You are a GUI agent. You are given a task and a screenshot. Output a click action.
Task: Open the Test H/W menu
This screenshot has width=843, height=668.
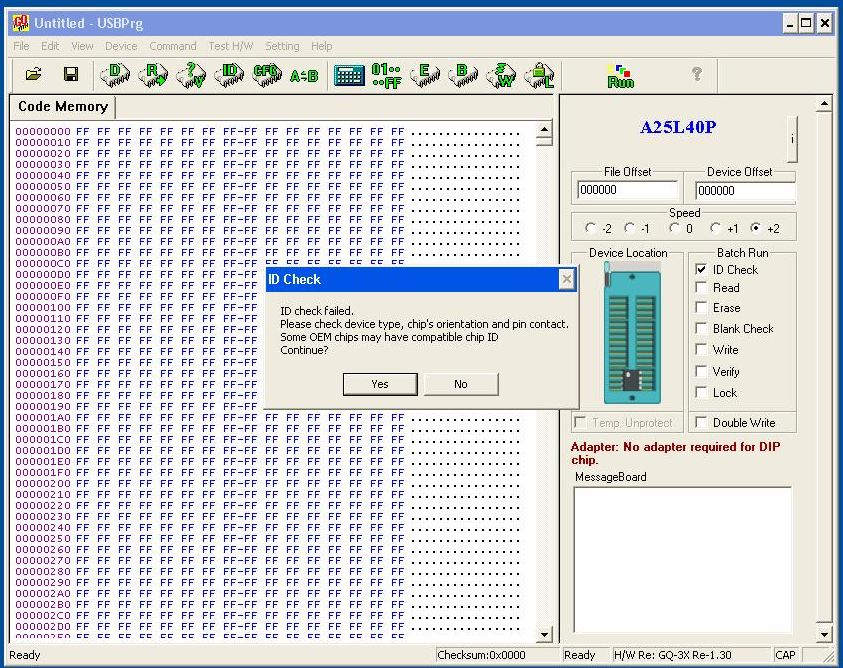tap(231, 46)
